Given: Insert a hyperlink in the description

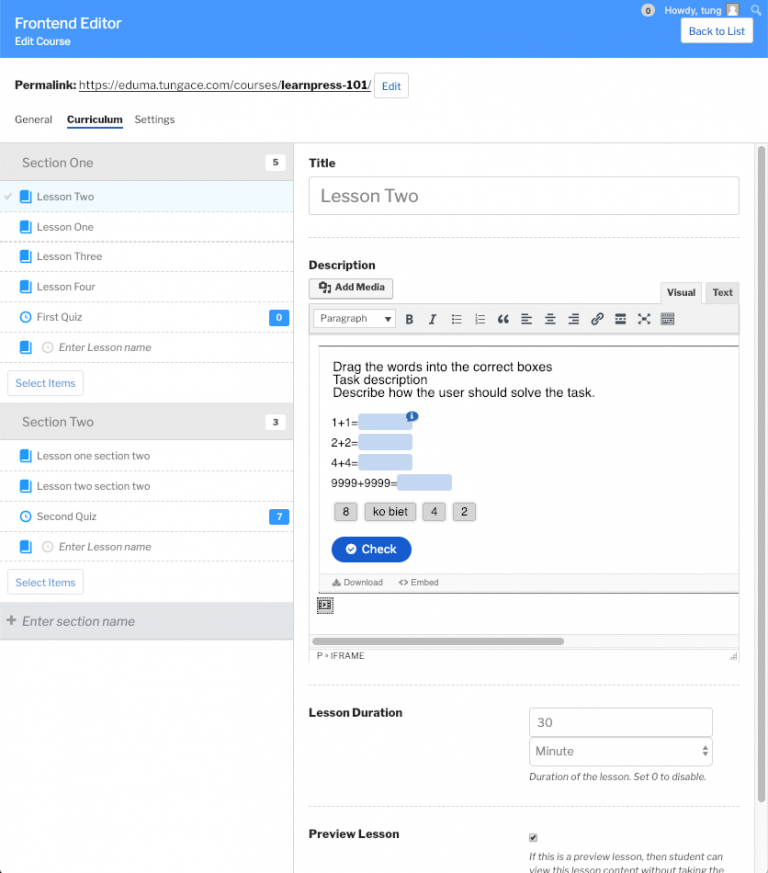Looking at the screenshot, I should (597, 319).
